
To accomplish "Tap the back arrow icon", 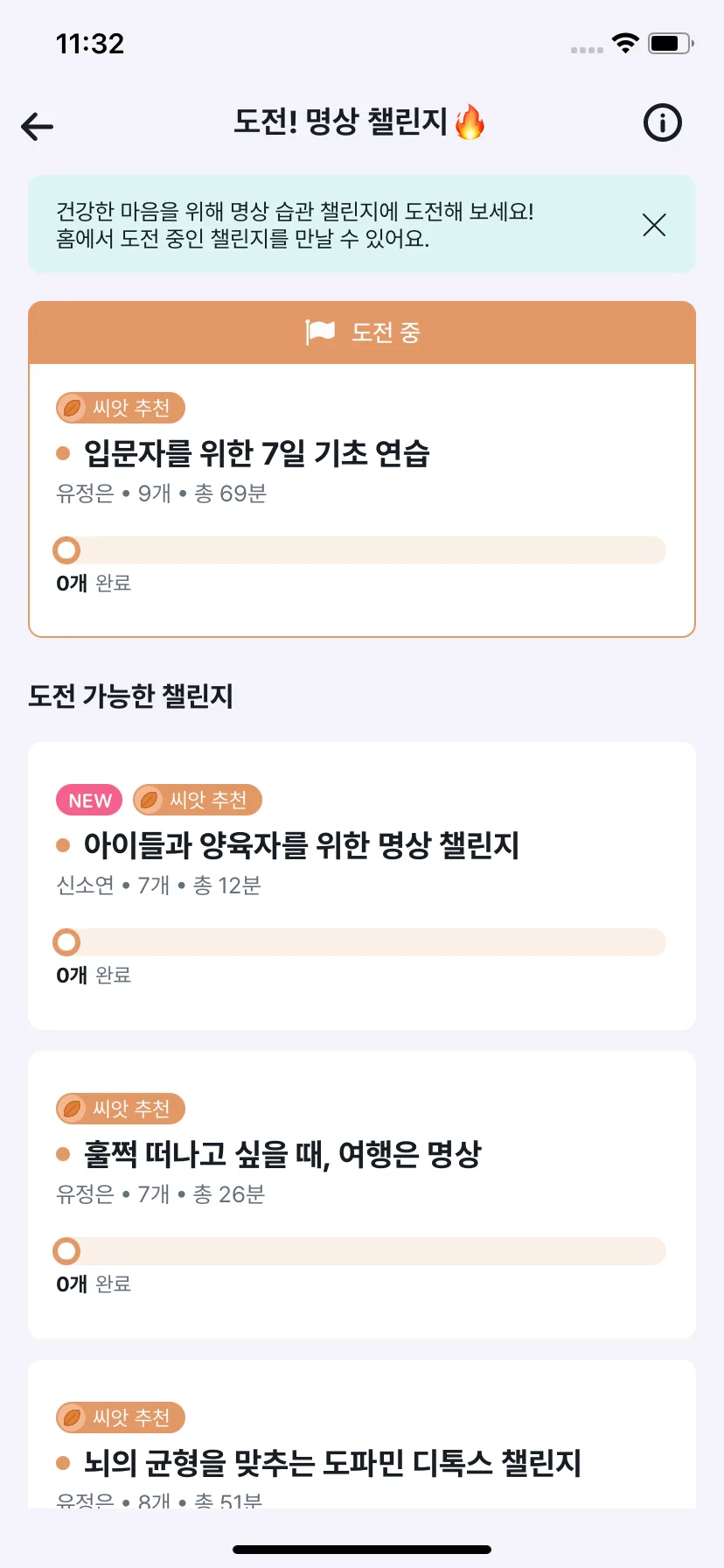I will 38,127.
